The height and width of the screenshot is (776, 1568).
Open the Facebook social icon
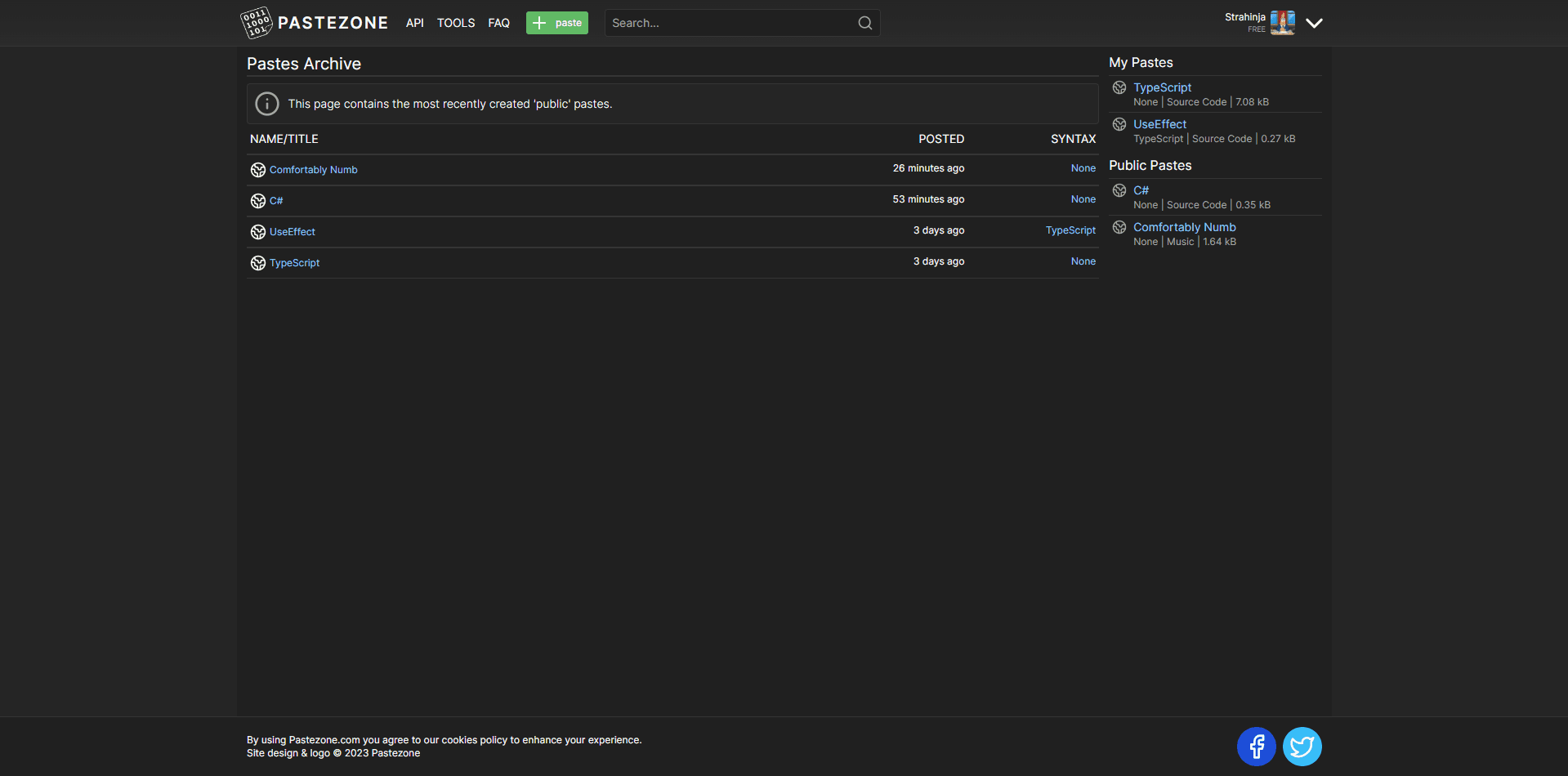tap(1257, 747)
